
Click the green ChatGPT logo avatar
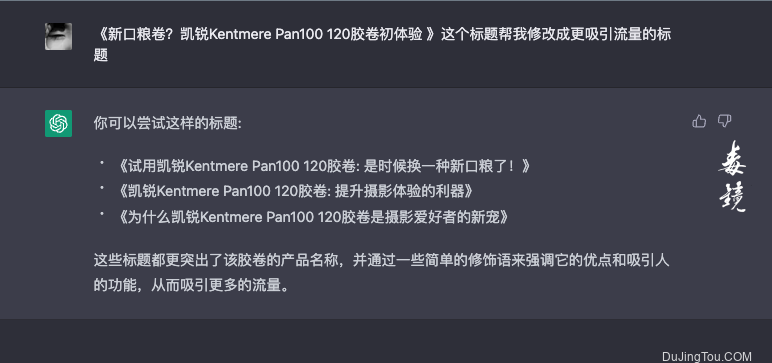[x=59, y=123]
